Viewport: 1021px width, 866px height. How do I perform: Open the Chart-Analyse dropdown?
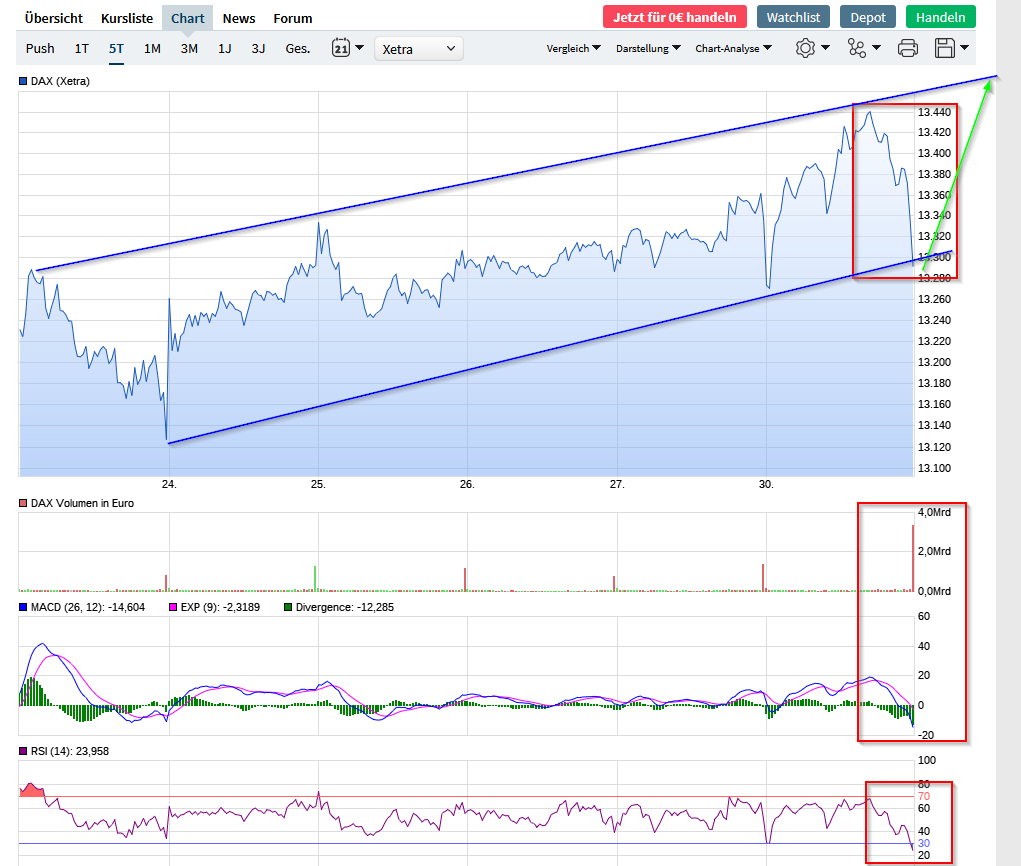733,48
